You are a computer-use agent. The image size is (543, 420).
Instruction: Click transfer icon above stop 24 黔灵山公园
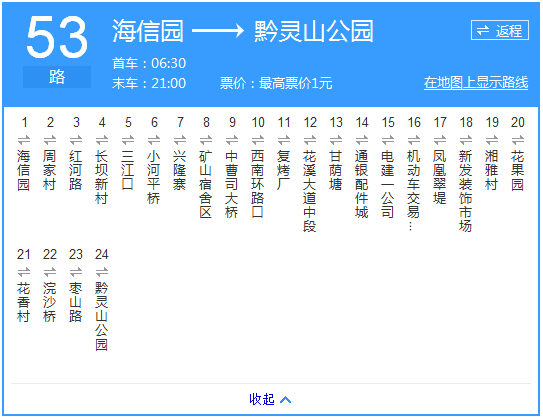[x=102, y=272]
